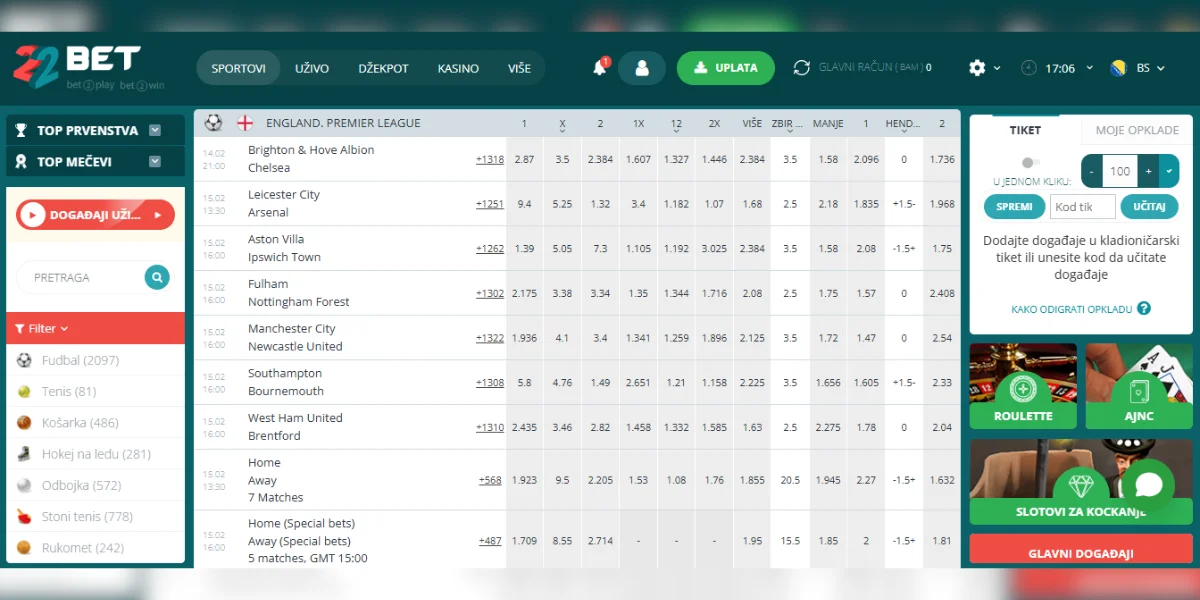This screenshot has width=1200, height=600.
Task: Open the notification bell
Action: pos(599,67)
